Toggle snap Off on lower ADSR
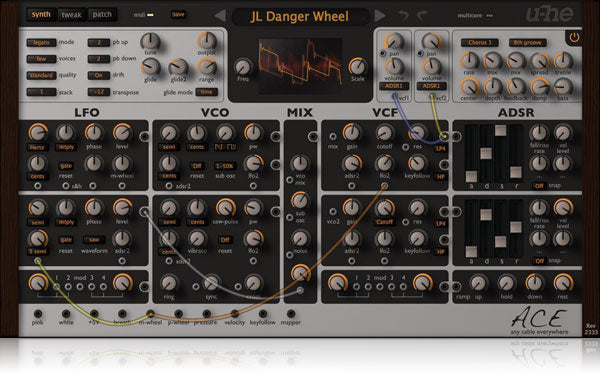The image size is (600, 375). [539, 261]
